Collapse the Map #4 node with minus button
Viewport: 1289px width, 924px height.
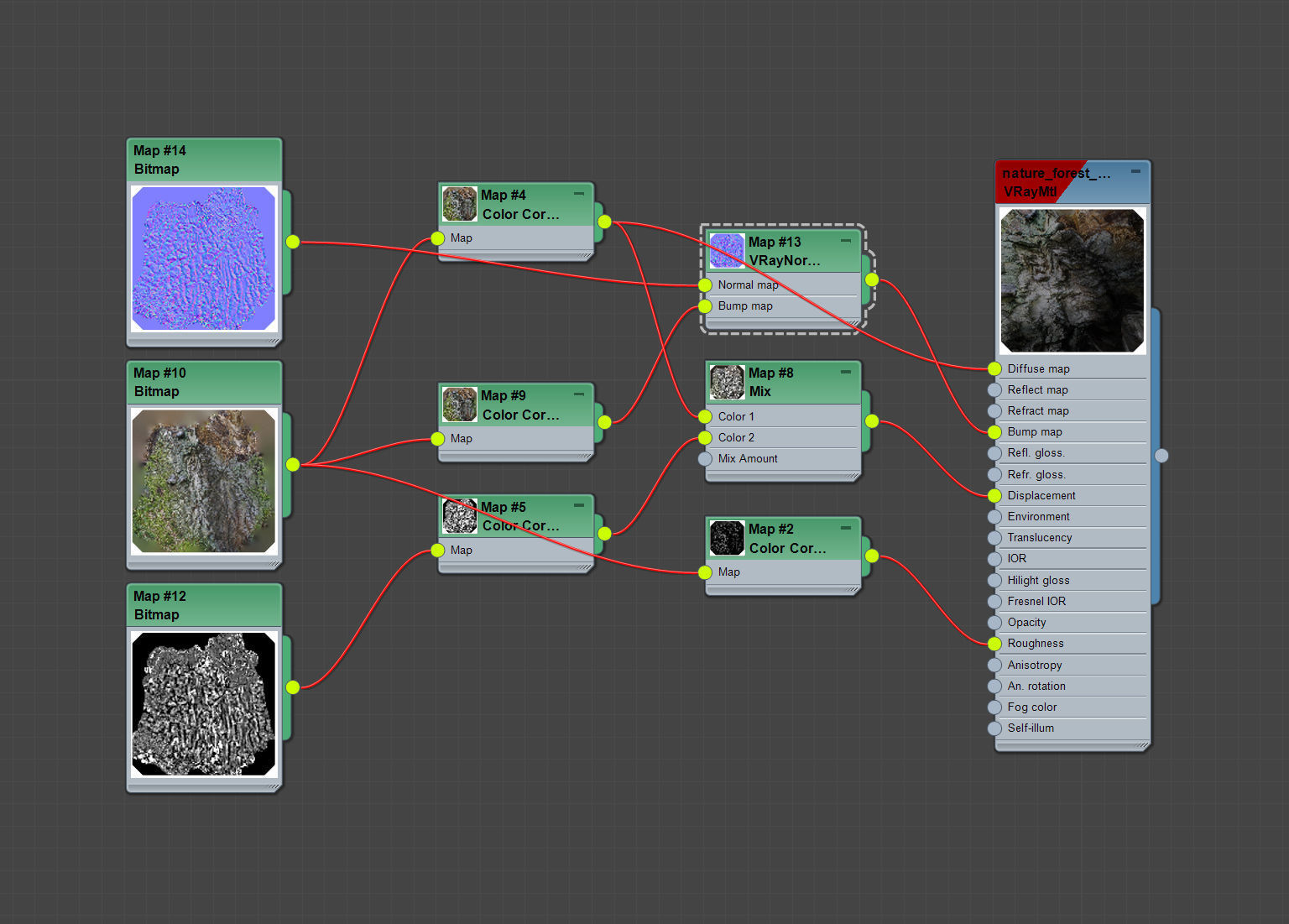tap(579, 194)
